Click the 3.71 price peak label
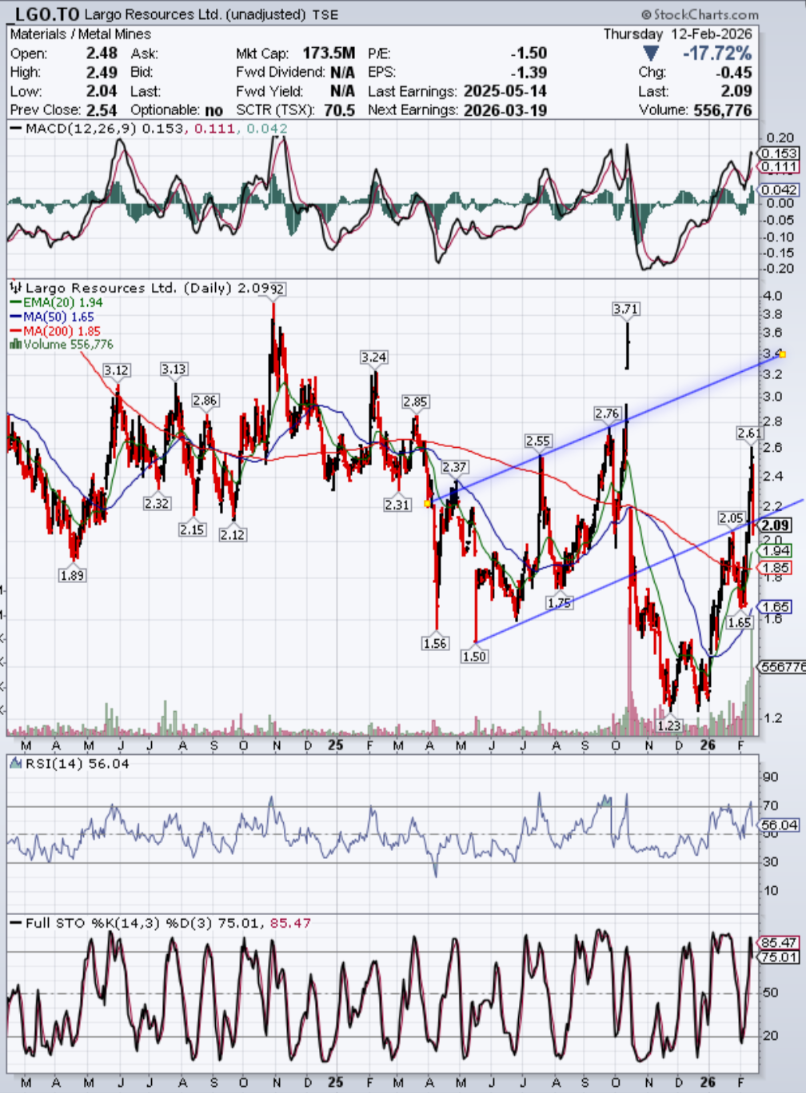Viewport: 806px width, 1093px height. 625,308
